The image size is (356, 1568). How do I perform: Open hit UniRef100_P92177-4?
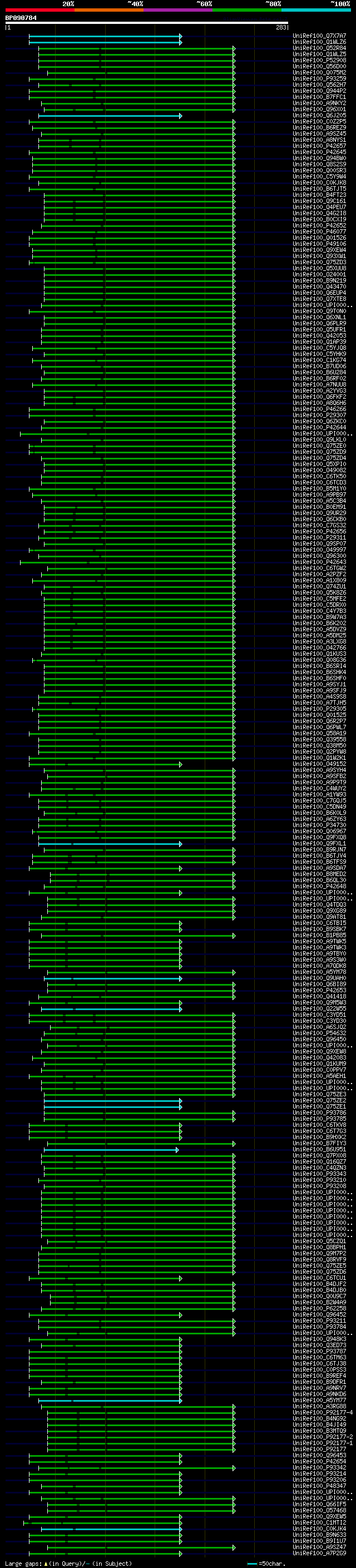(323, 1412)
